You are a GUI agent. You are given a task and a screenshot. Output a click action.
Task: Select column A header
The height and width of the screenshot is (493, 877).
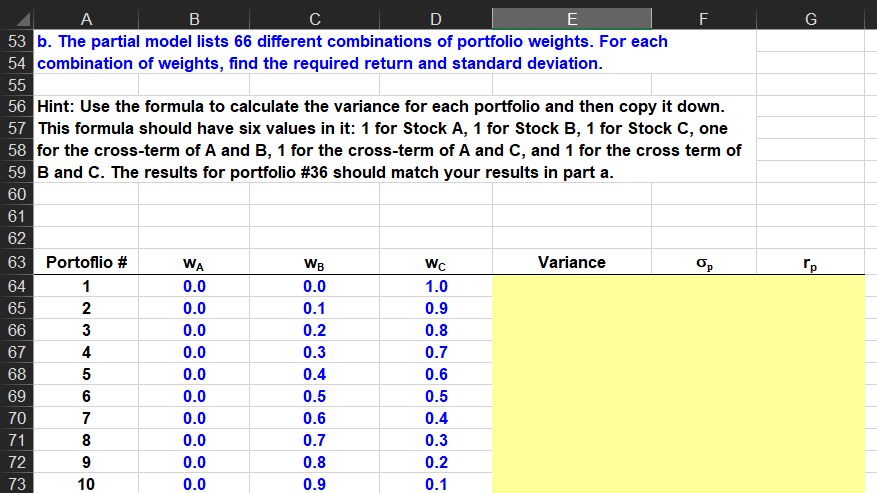(x=86, y=19)
